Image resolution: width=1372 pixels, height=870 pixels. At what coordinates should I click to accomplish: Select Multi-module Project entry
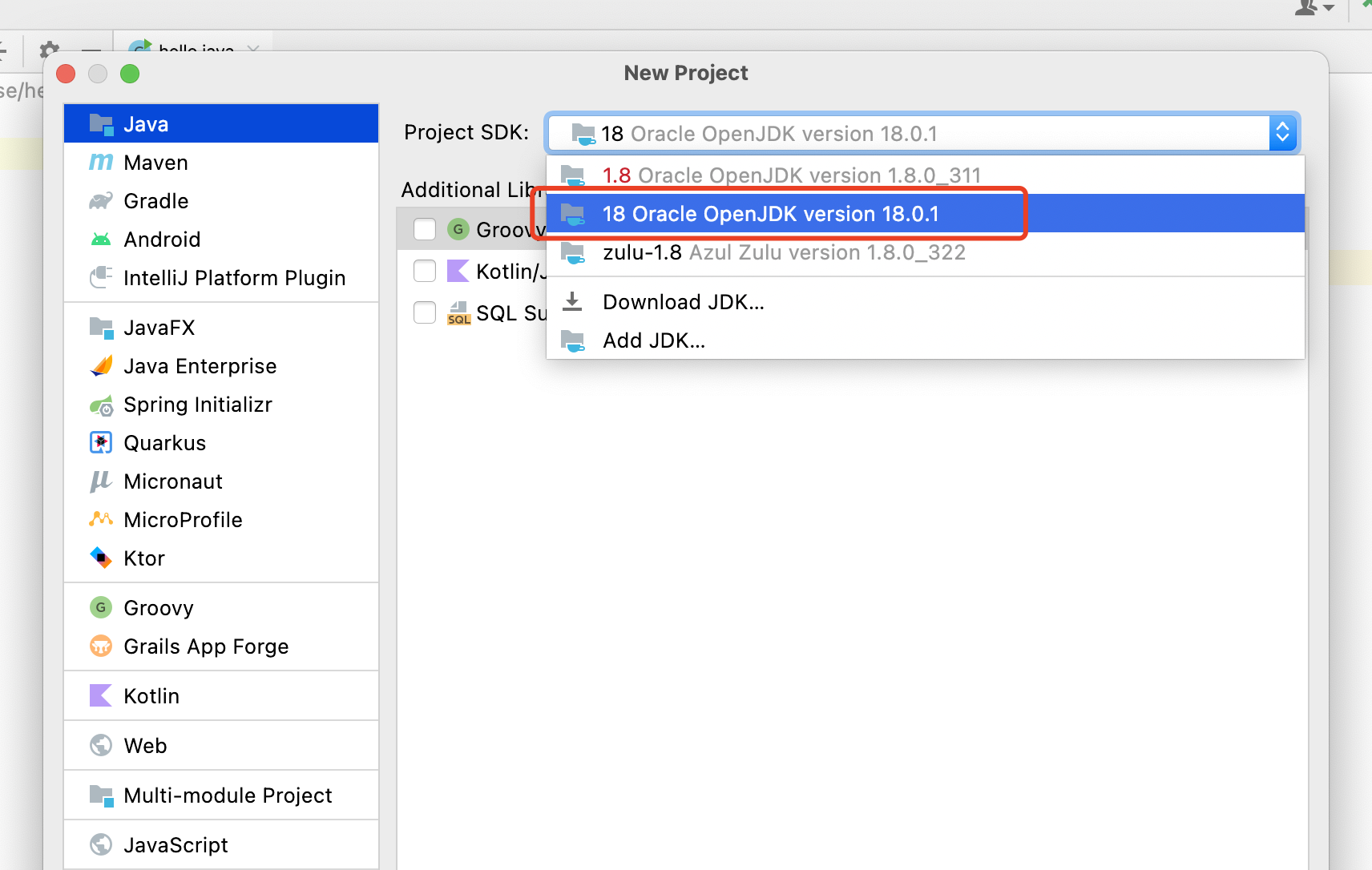tap(221, 795)
